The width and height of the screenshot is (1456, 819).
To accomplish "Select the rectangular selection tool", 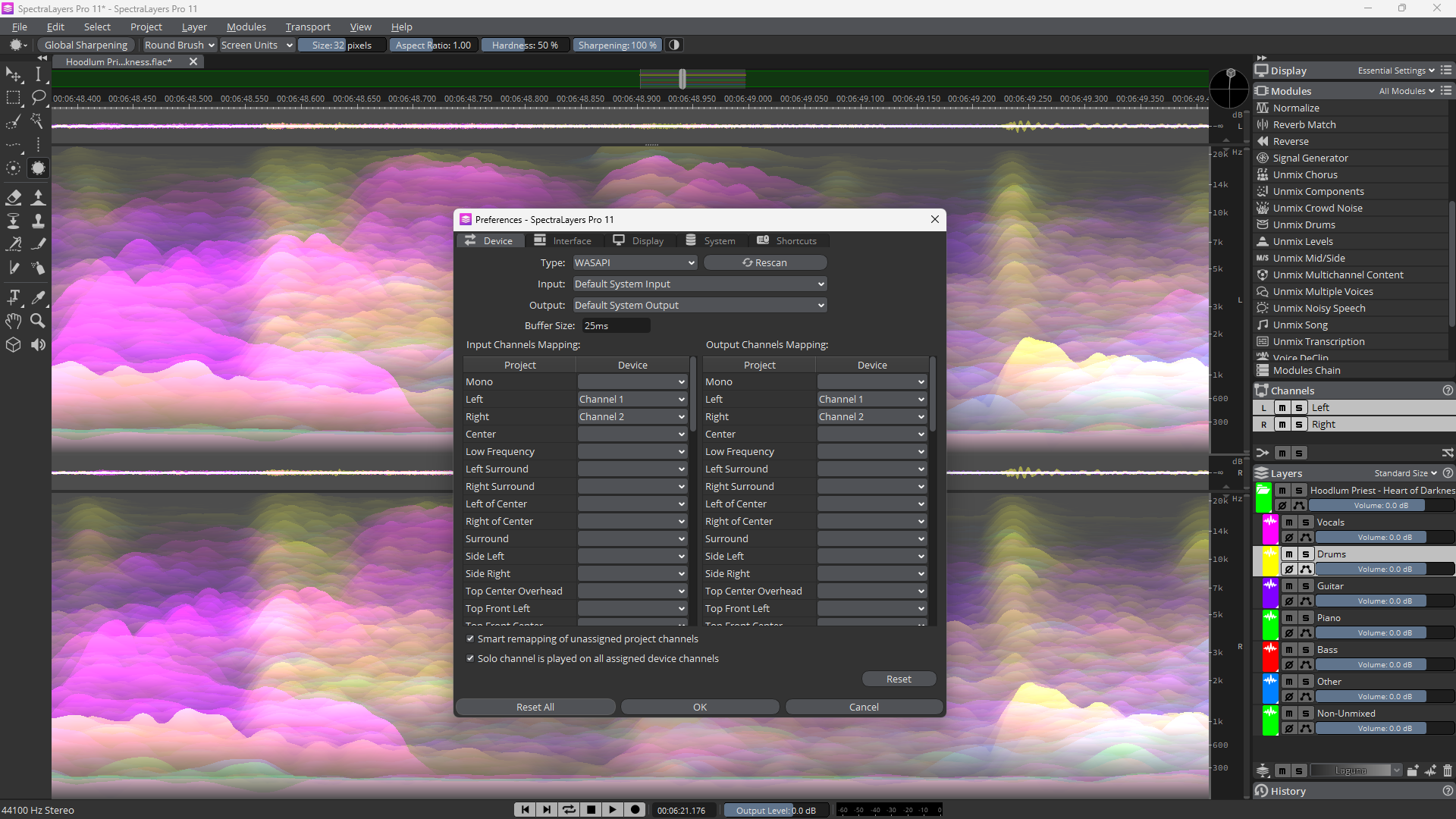I will point(14,97).
